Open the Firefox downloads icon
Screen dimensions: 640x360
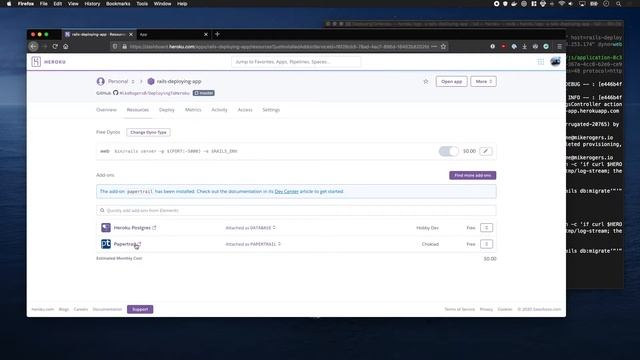pos(524,47)
